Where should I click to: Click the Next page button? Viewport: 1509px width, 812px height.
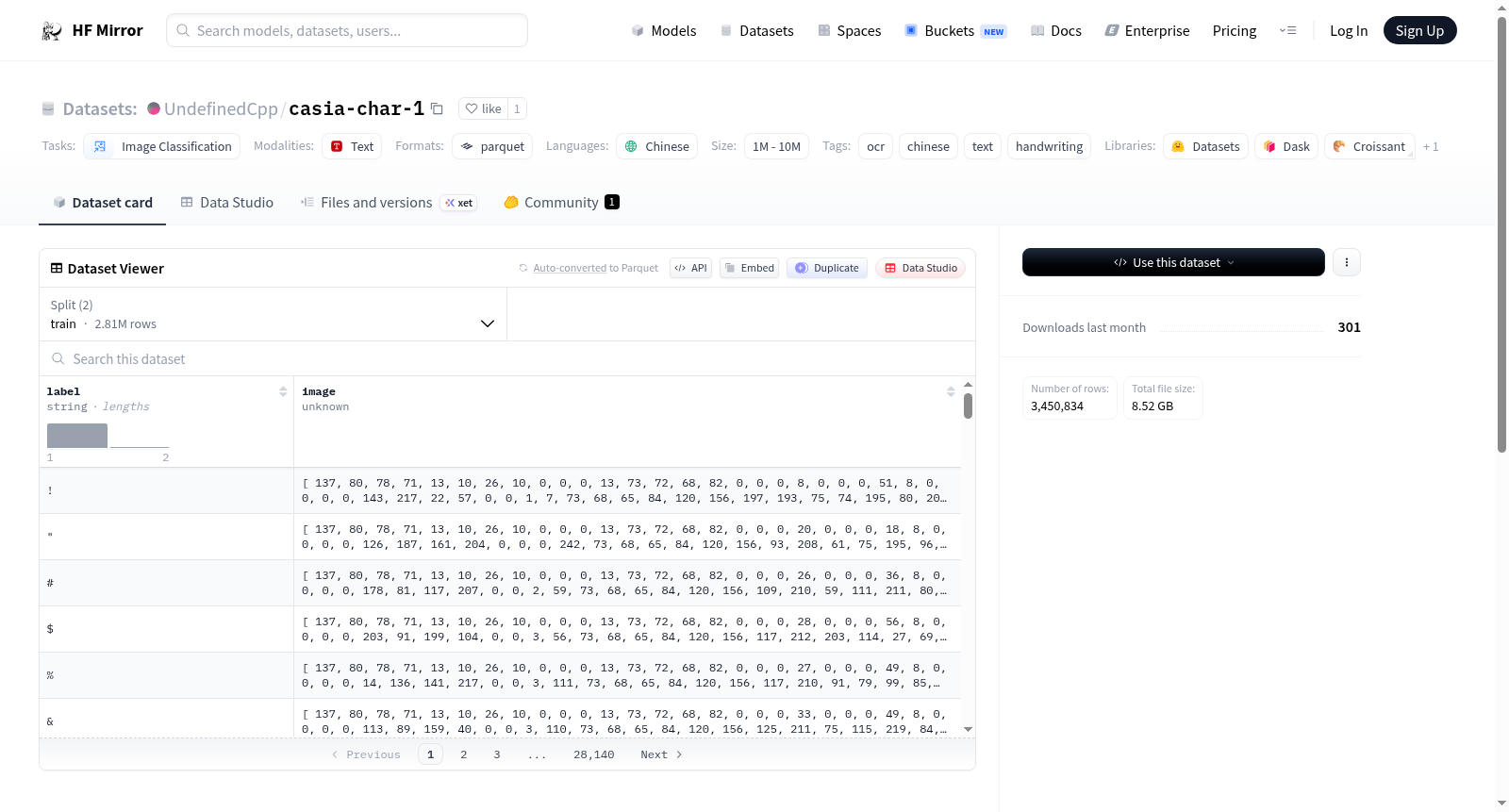[x=661, y=754]
